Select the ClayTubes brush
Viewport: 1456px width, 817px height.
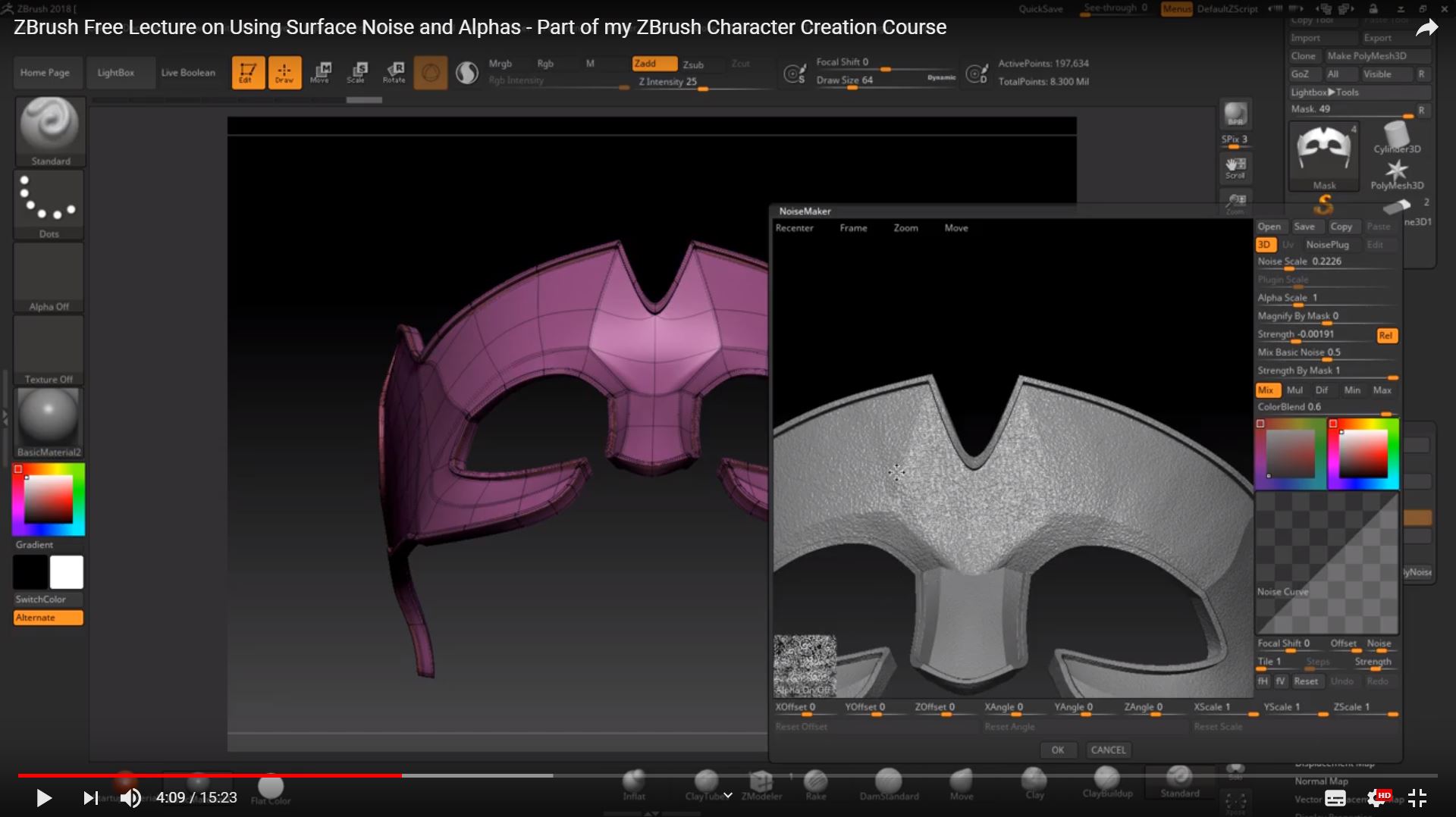point(706,785)
